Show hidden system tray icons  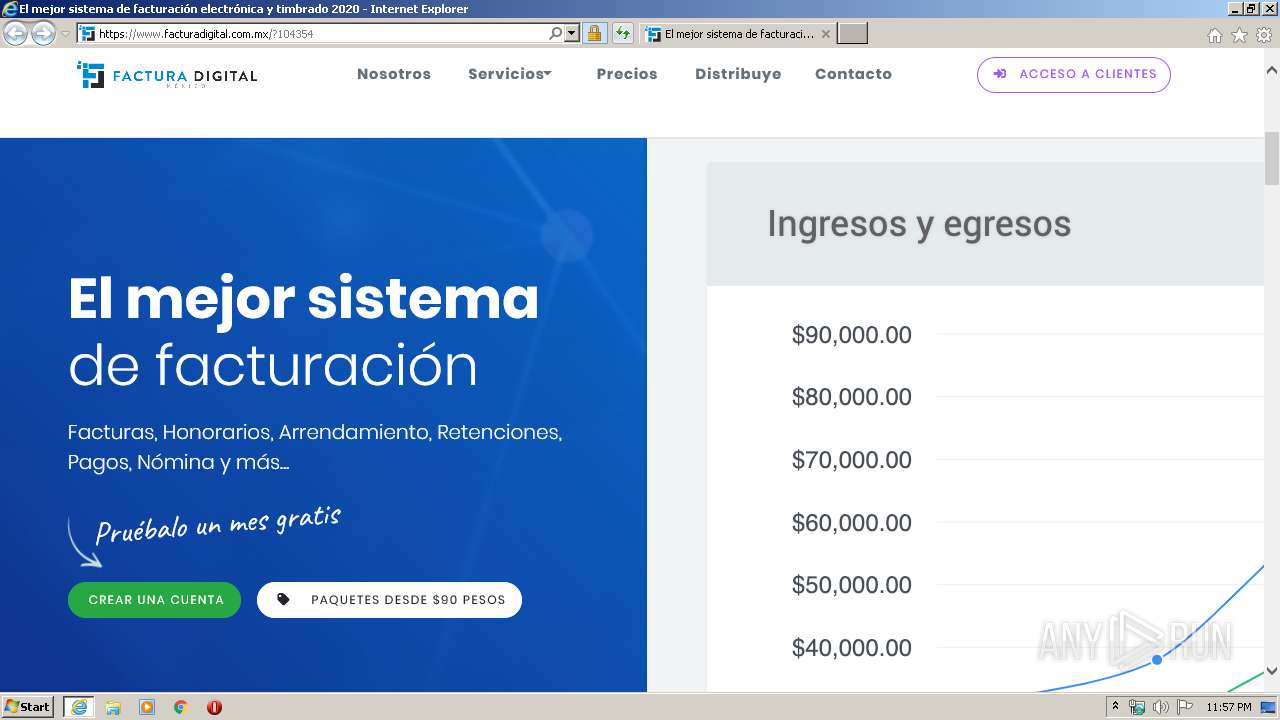pyautogui.click(x=1116, y=707)
